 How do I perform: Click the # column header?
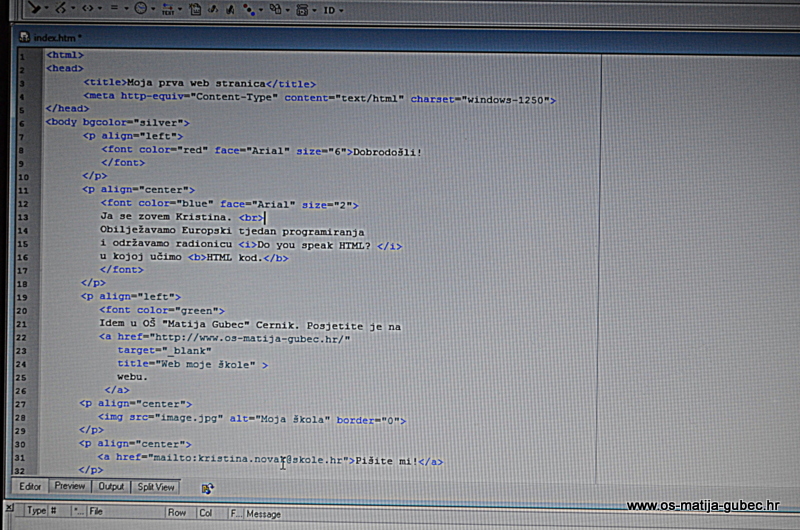pyautogui.click(x=54, y=511)
